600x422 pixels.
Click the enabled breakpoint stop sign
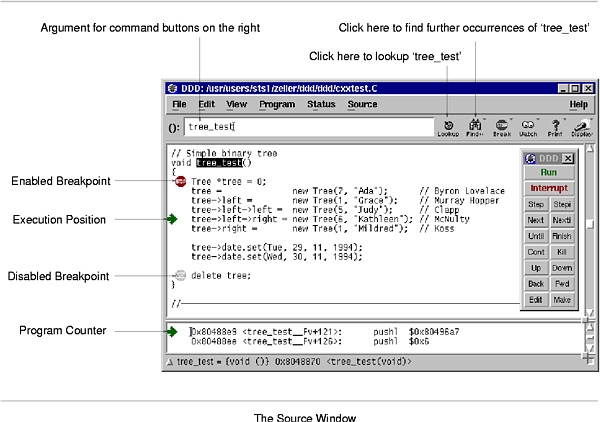click(179, 181)
